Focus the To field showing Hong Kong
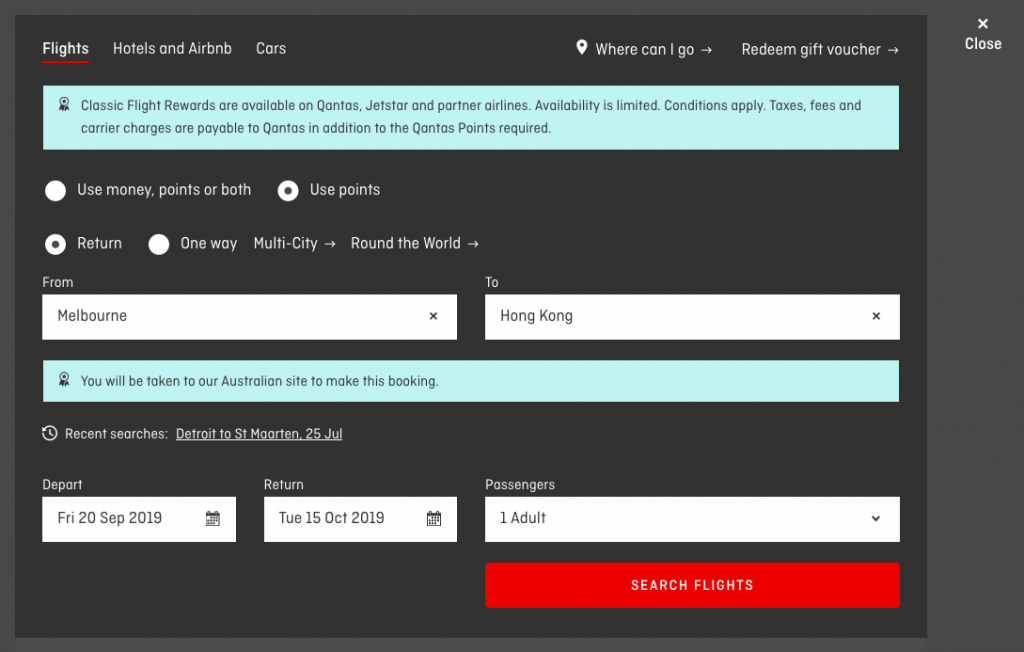This screenshot has width=1024, height=652. (692, 317)
